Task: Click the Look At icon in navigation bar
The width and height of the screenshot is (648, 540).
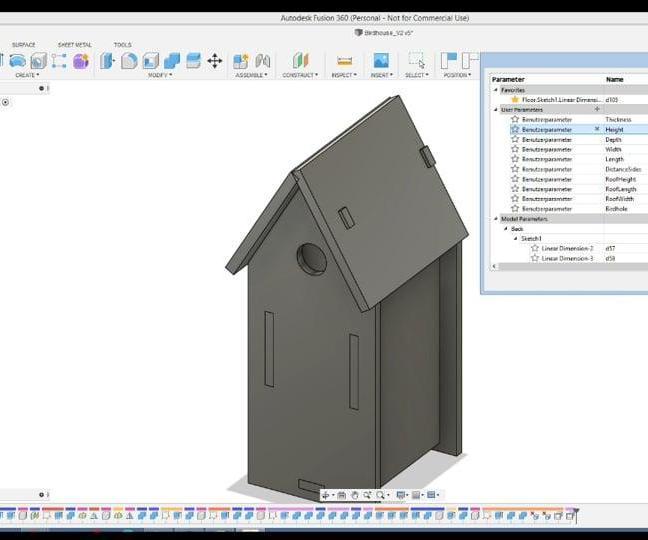Action: pyautogui.click(x=341, y=495)
